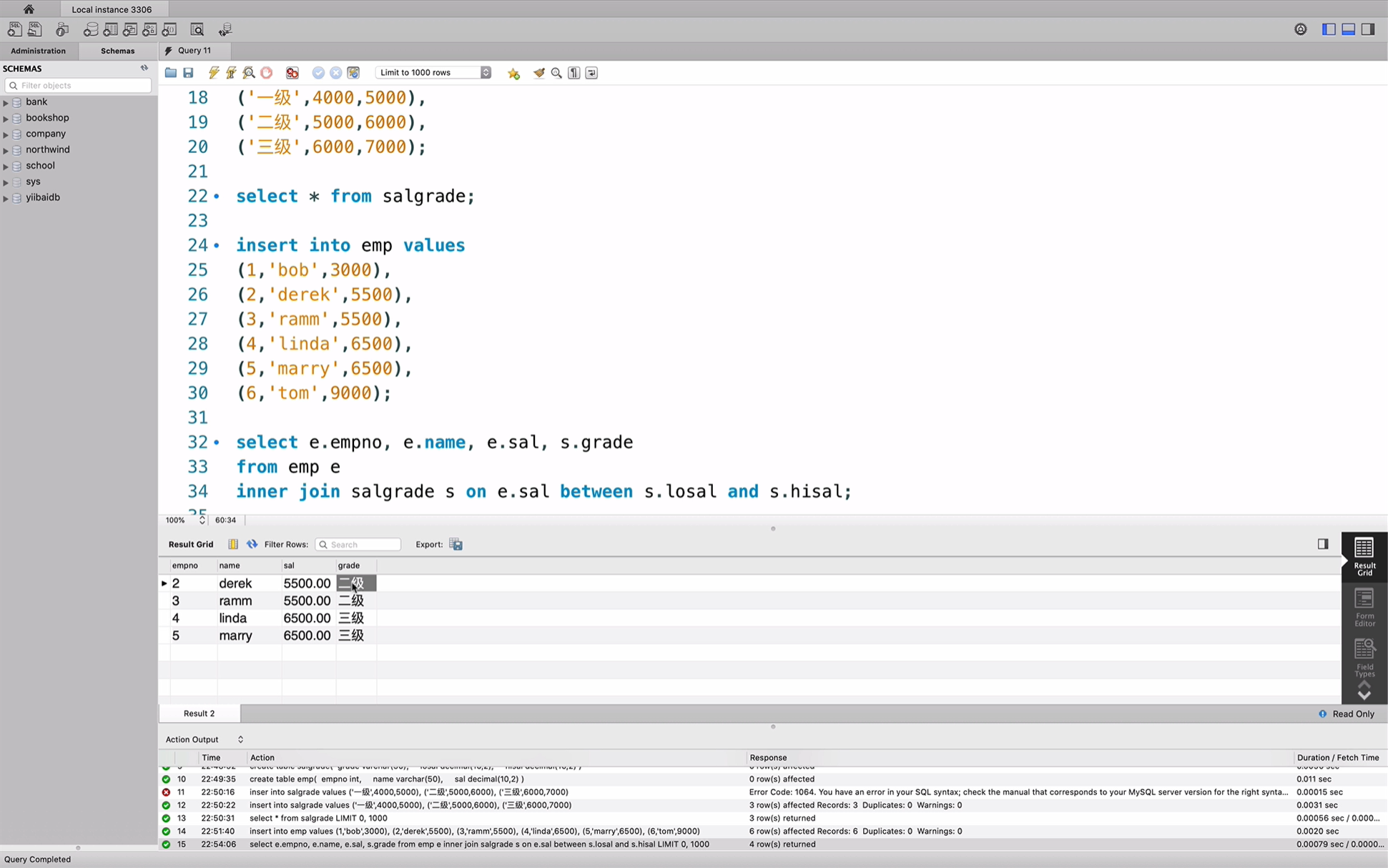Viewport: 1388px width, 868px height.
Task: Beautify the query with the broom icon
Action: tap(538, 73)
